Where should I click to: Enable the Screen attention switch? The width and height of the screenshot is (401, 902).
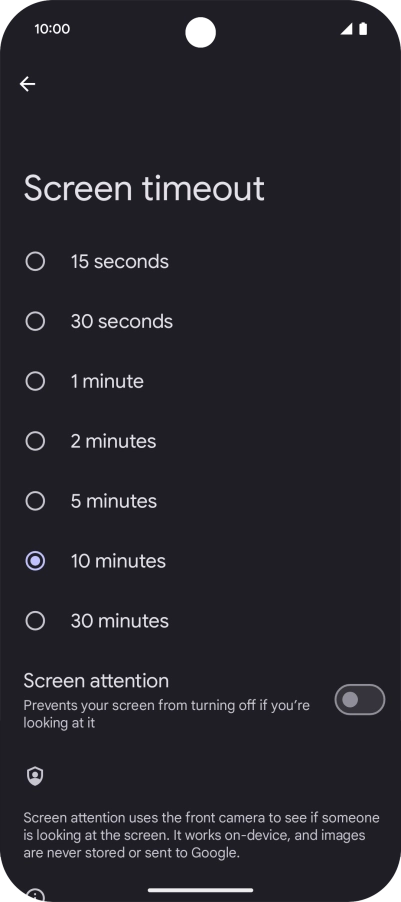360,700
